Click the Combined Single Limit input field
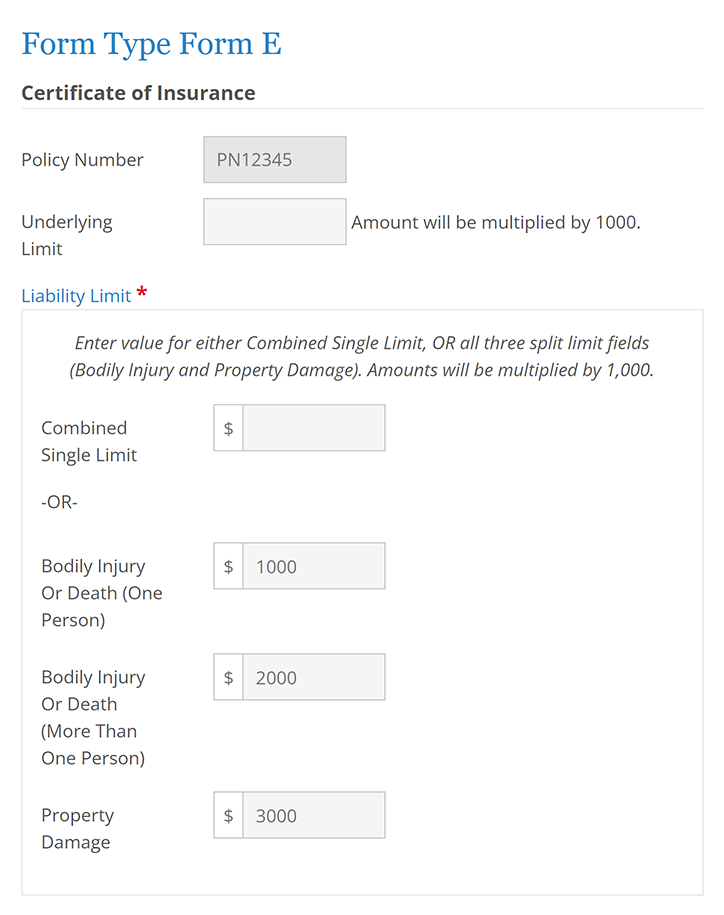This screenshot has width=724, height=915. tap(313, 427)
